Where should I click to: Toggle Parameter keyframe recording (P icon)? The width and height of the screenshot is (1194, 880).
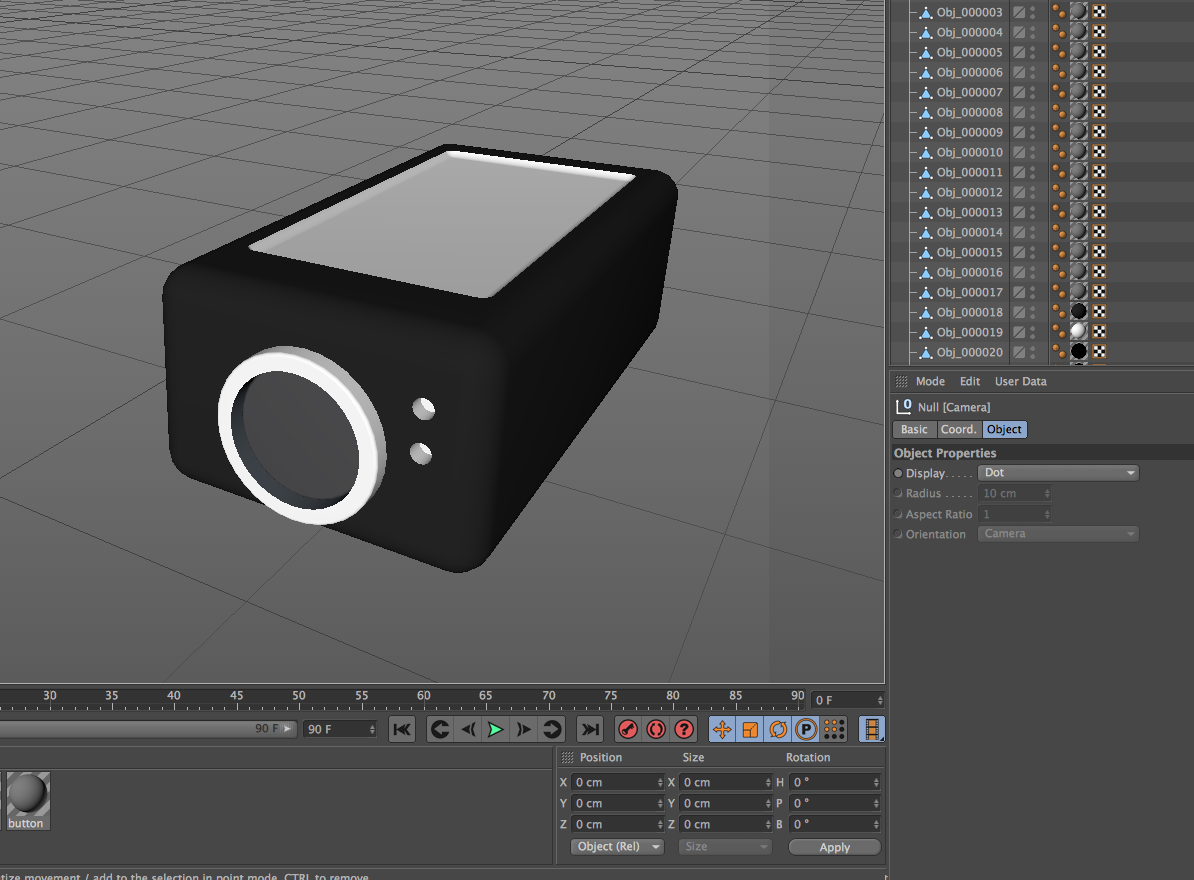(806, 730)
